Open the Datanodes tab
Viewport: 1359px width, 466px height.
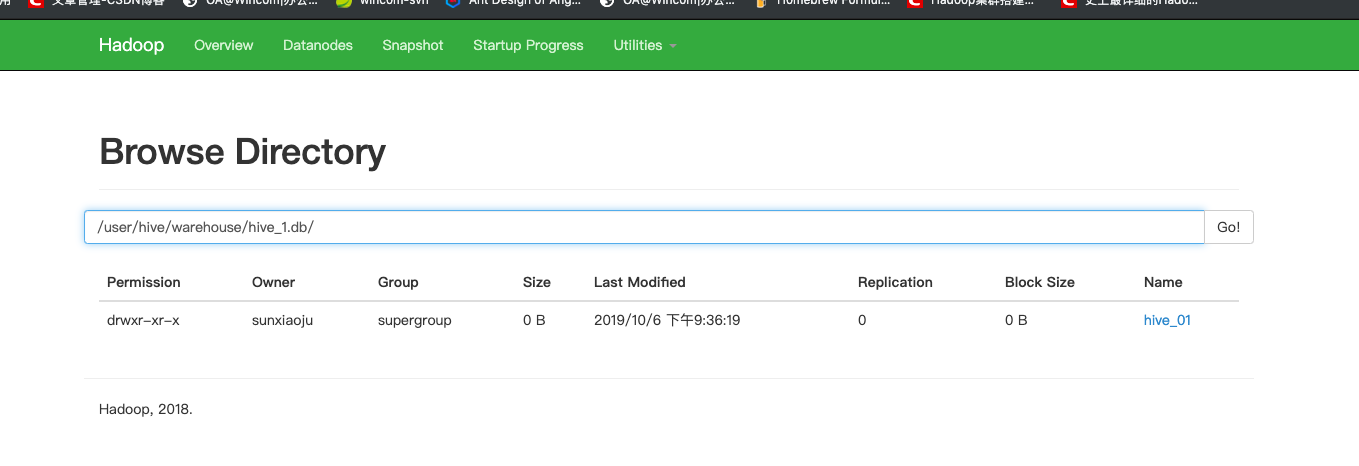coord(318,45)
